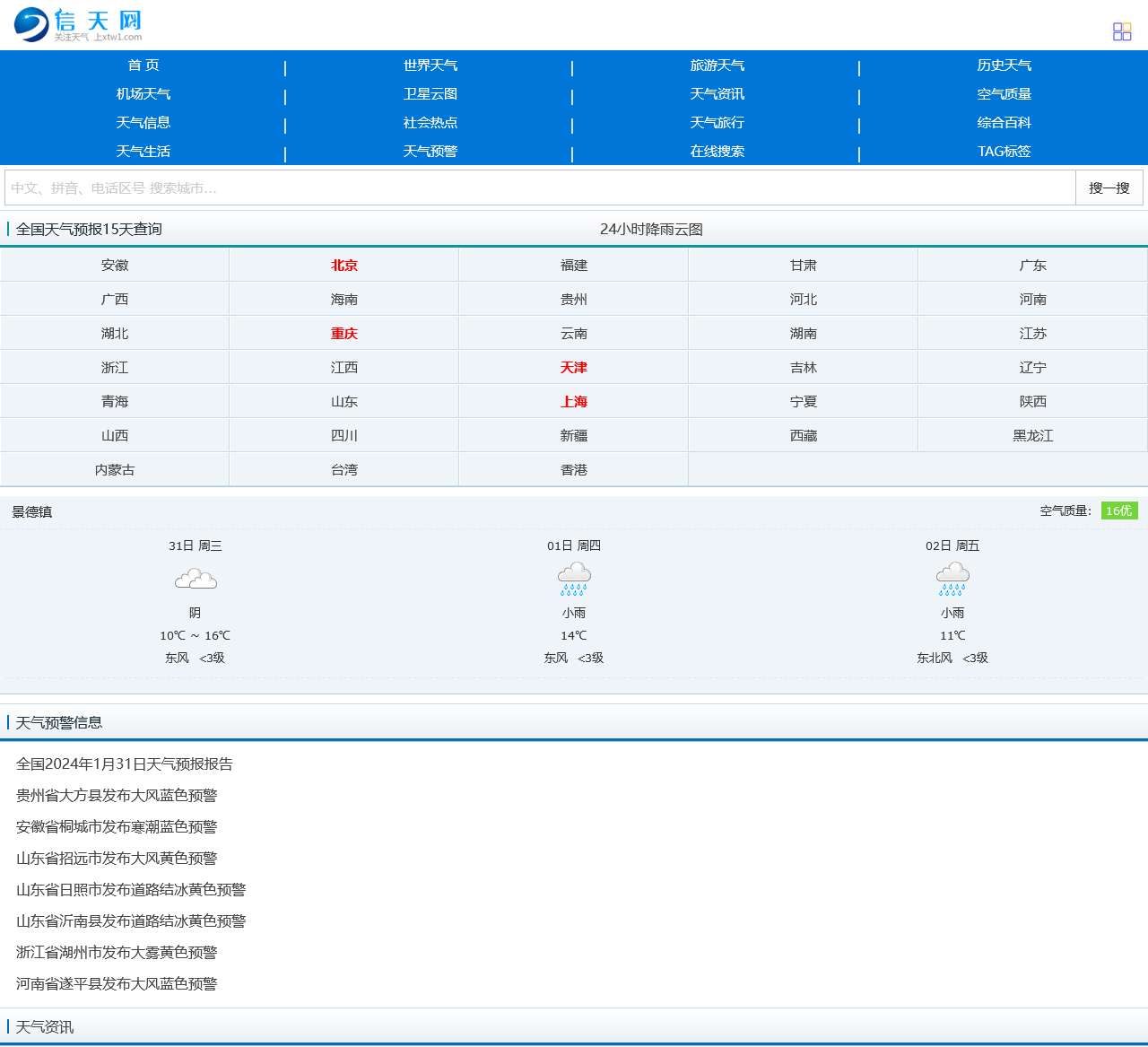Choose 上海 in the province grid
Viewport: 1148px width, 1047px height.
(574, 402)
